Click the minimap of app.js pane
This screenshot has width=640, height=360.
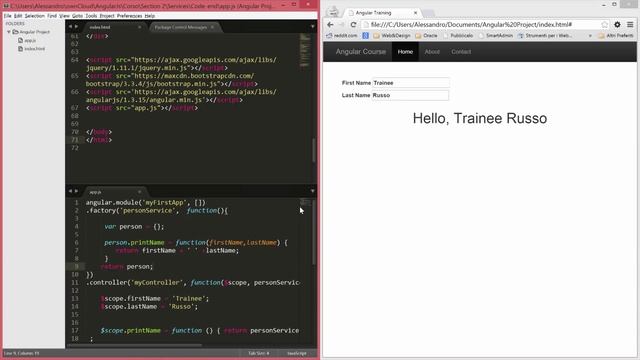(305, 202)
